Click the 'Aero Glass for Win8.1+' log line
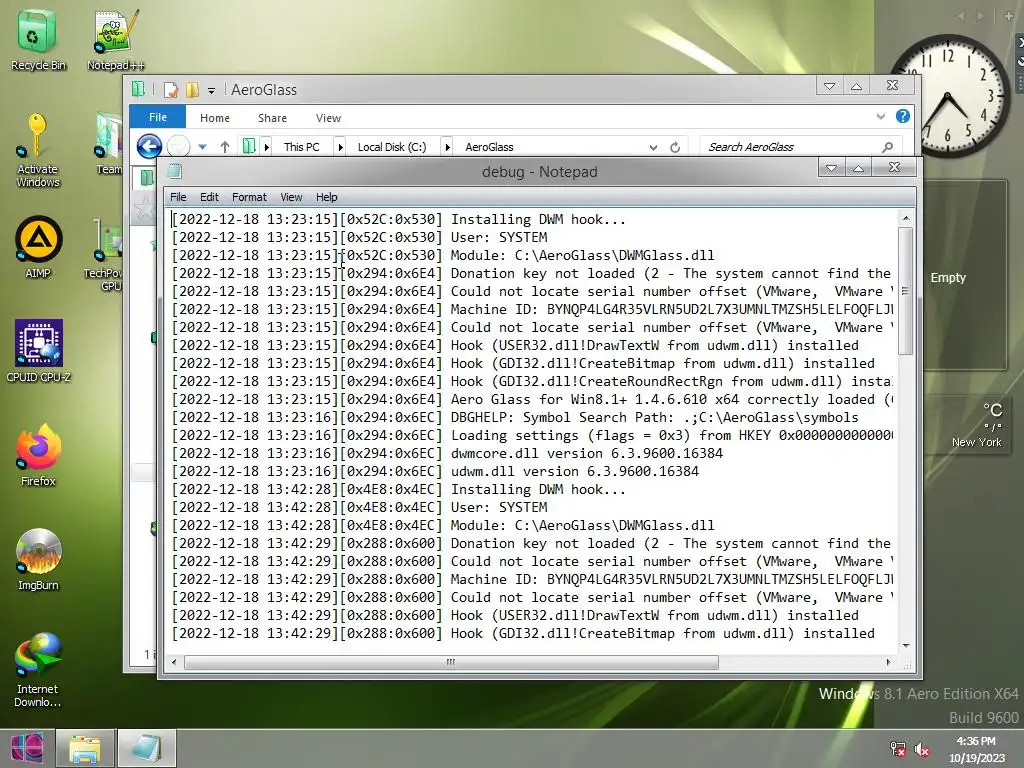Viewport: 1024px width, 768px height. click(532, 399)
